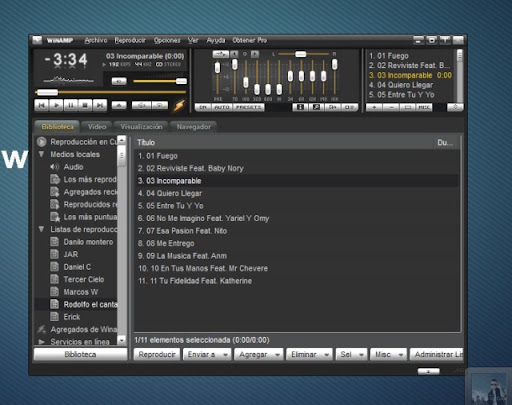Click sidebar scrollbar down arrow

(122, 340)
